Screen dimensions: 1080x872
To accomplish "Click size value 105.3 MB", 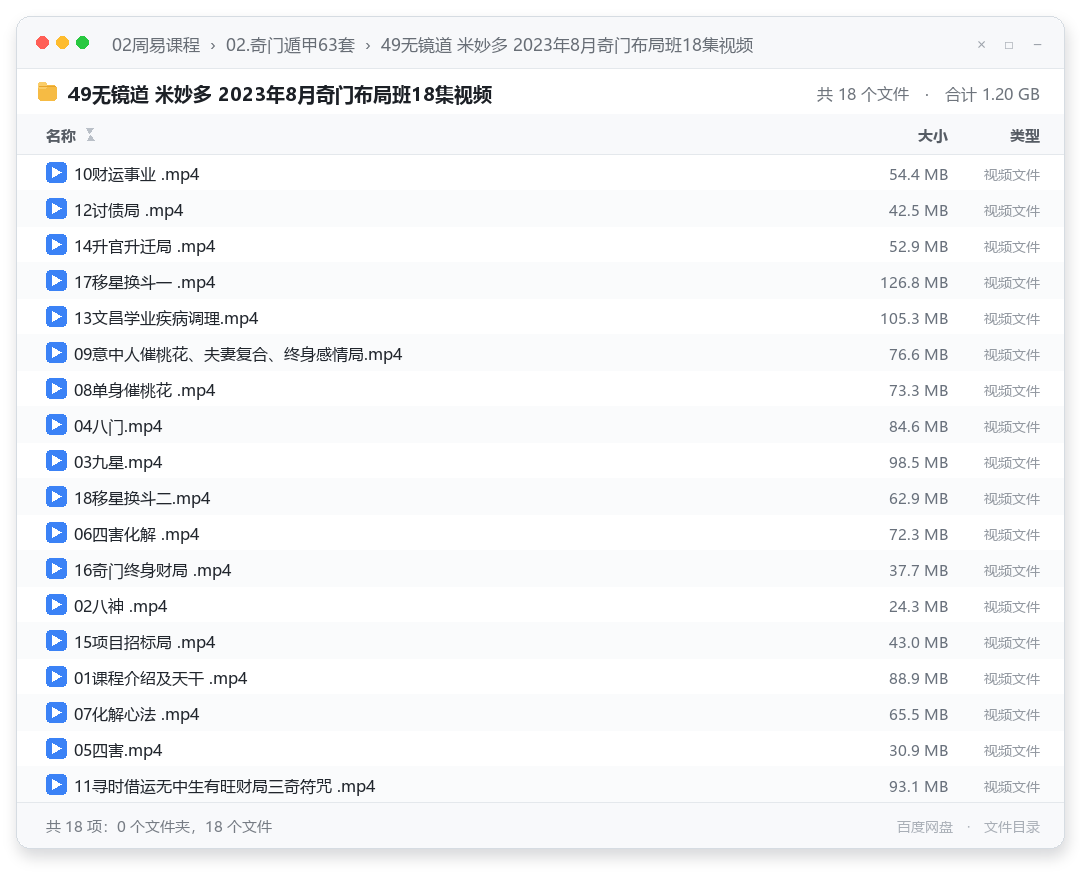I will [914, 318].
